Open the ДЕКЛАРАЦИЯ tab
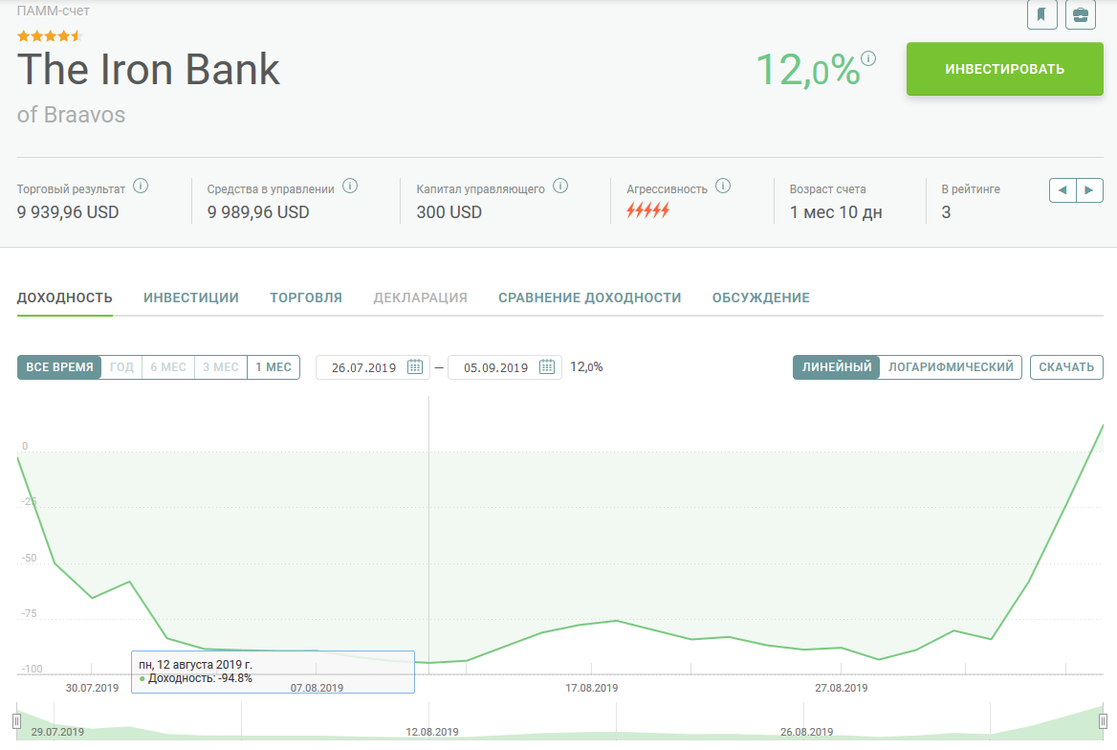Image resolution: width=1117 pixels, height=750 pixels. [x=420, y=298]
